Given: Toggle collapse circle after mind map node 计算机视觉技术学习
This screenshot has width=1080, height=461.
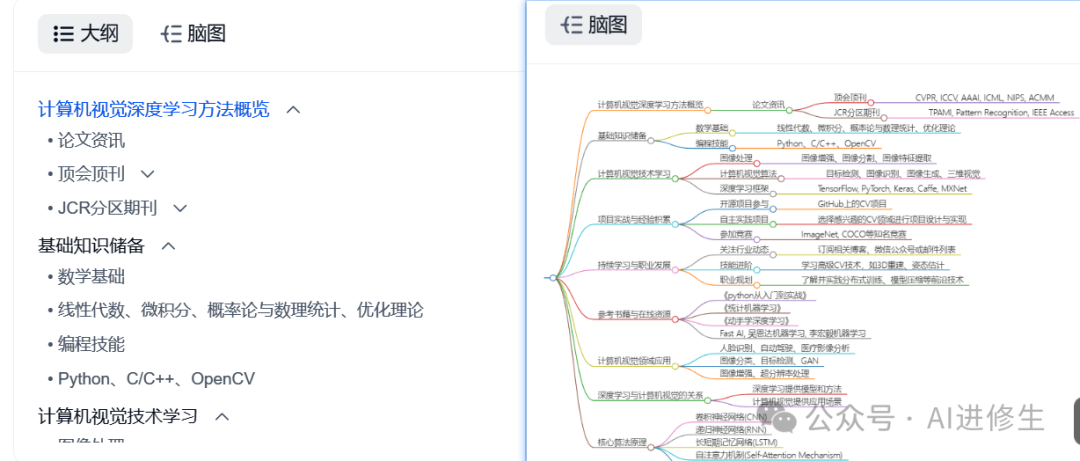Looking at the screenshot, I should pyautogui.click(x=675, y=178).
